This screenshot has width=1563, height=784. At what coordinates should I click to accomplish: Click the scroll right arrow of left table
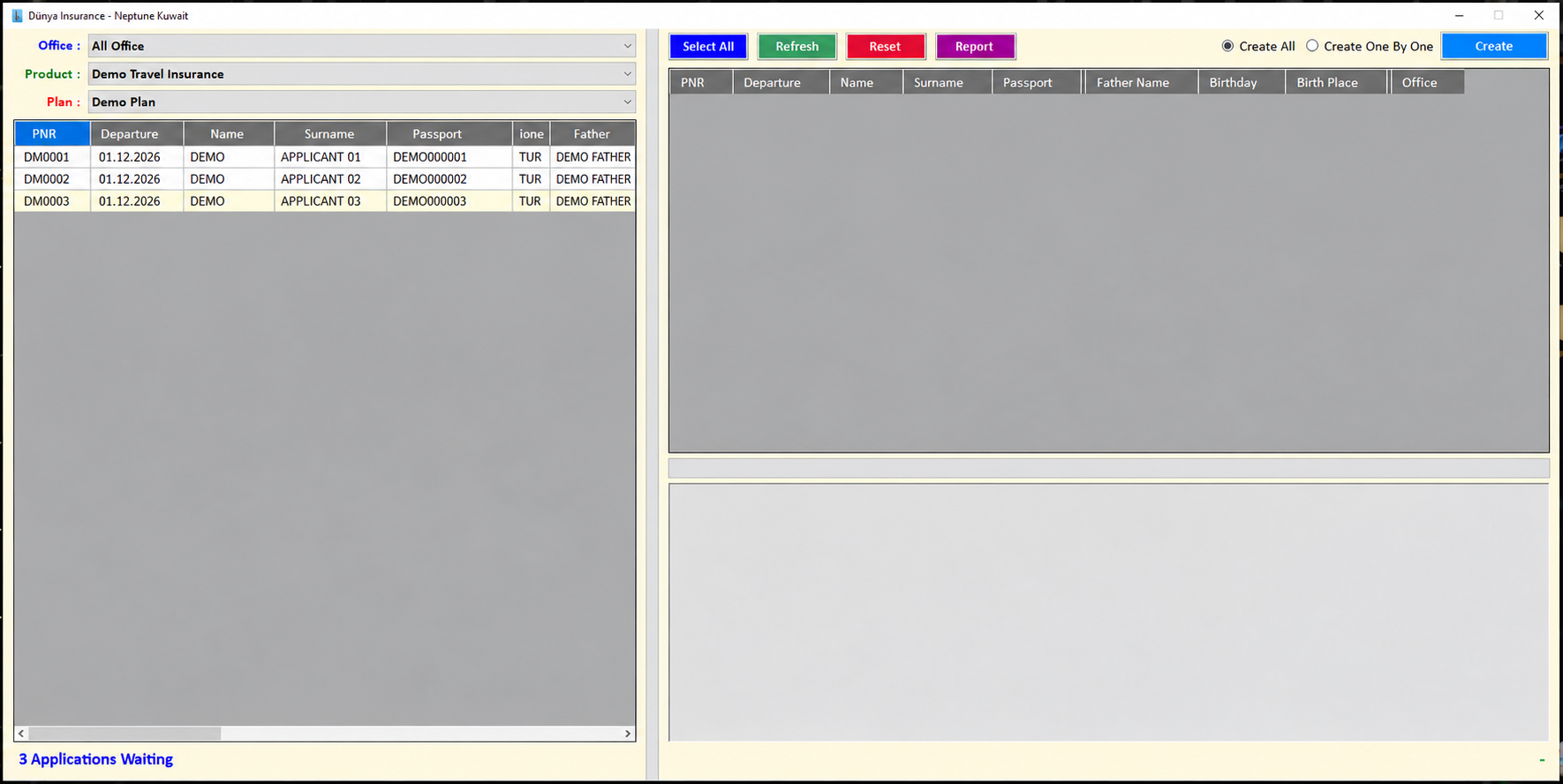tap(628, 734)
